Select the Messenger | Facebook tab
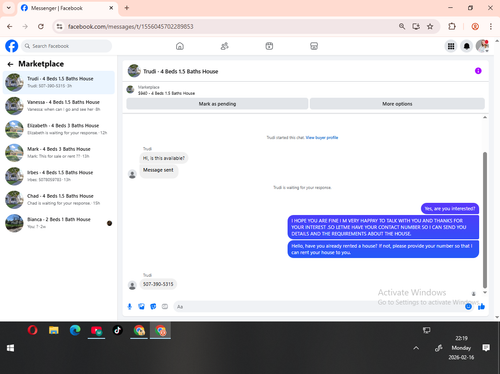The width and height of the screenshot is (500, 374). (67, 8)
